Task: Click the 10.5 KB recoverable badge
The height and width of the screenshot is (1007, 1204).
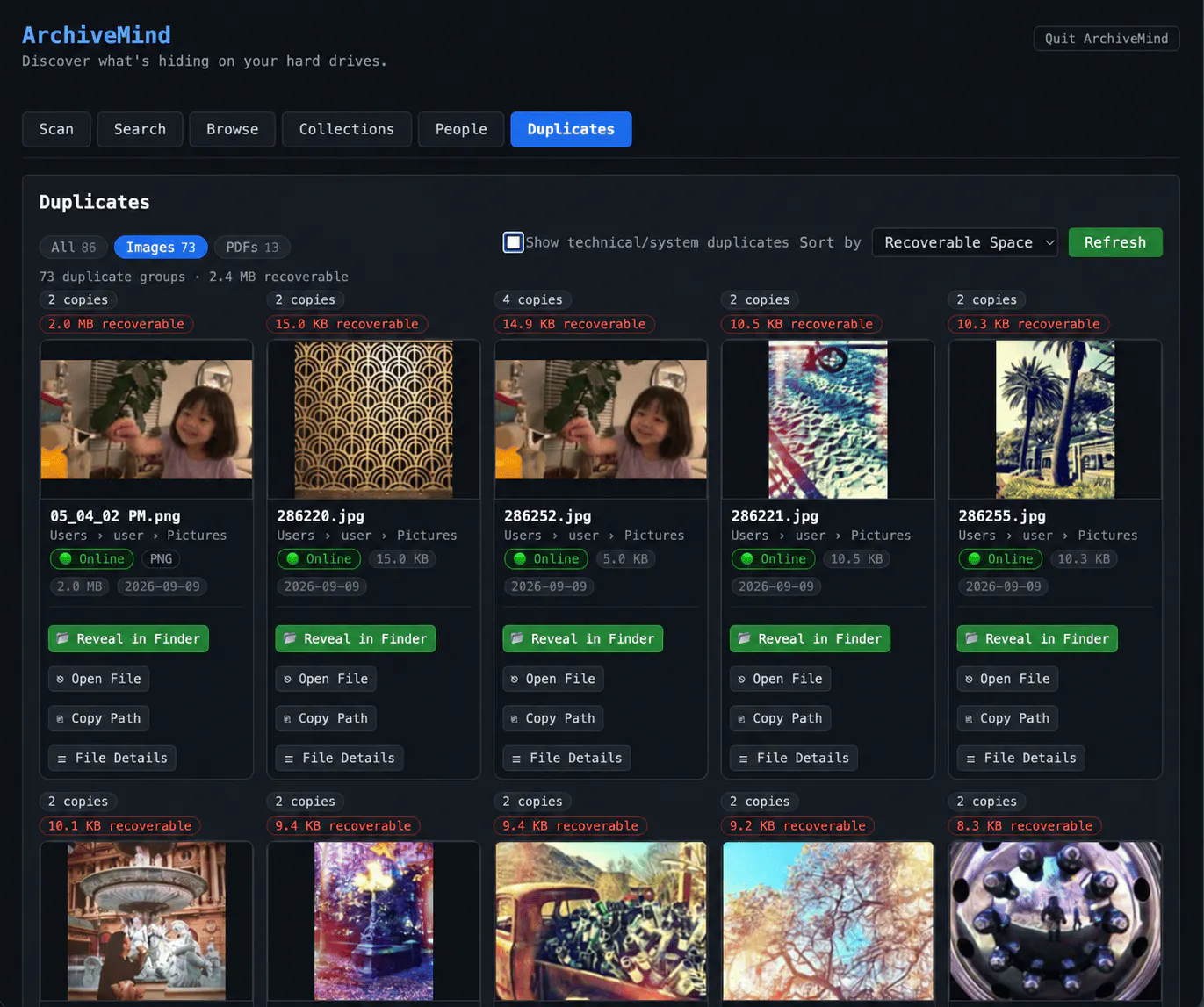Action: point(801,324)
